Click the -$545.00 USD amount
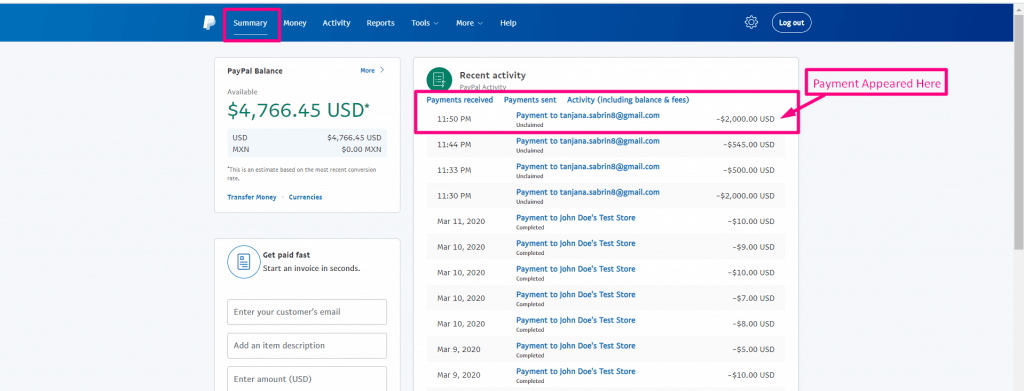 click(749, 144)
